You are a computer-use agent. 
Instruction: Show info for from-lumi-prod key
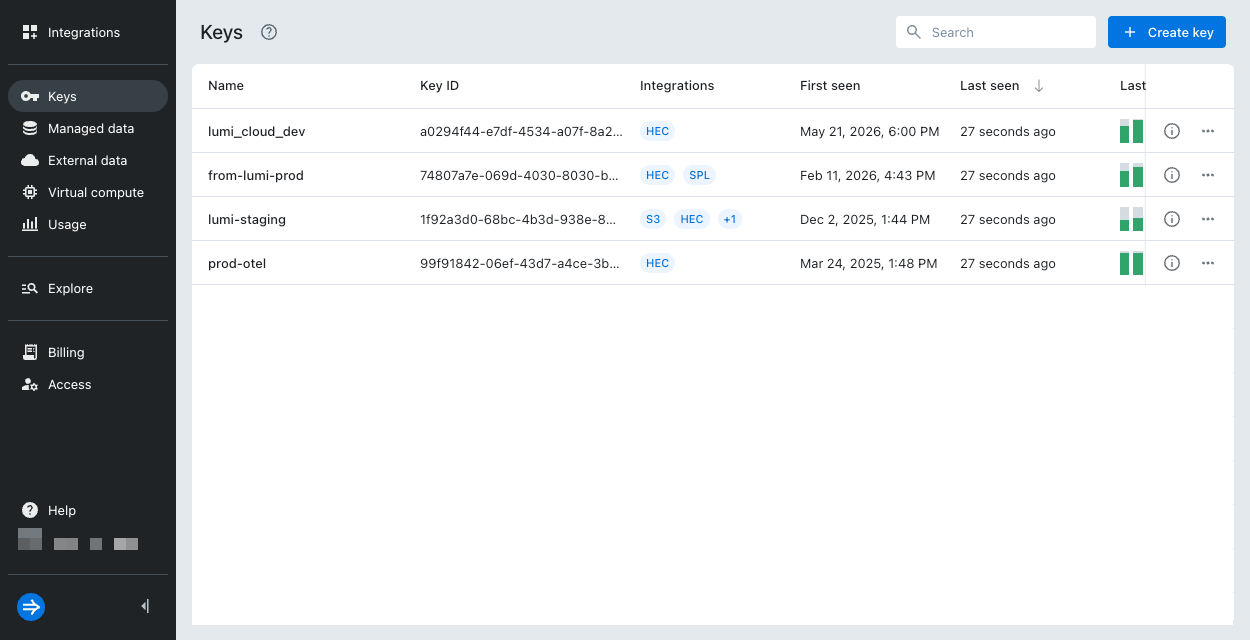click(1172, 175)
